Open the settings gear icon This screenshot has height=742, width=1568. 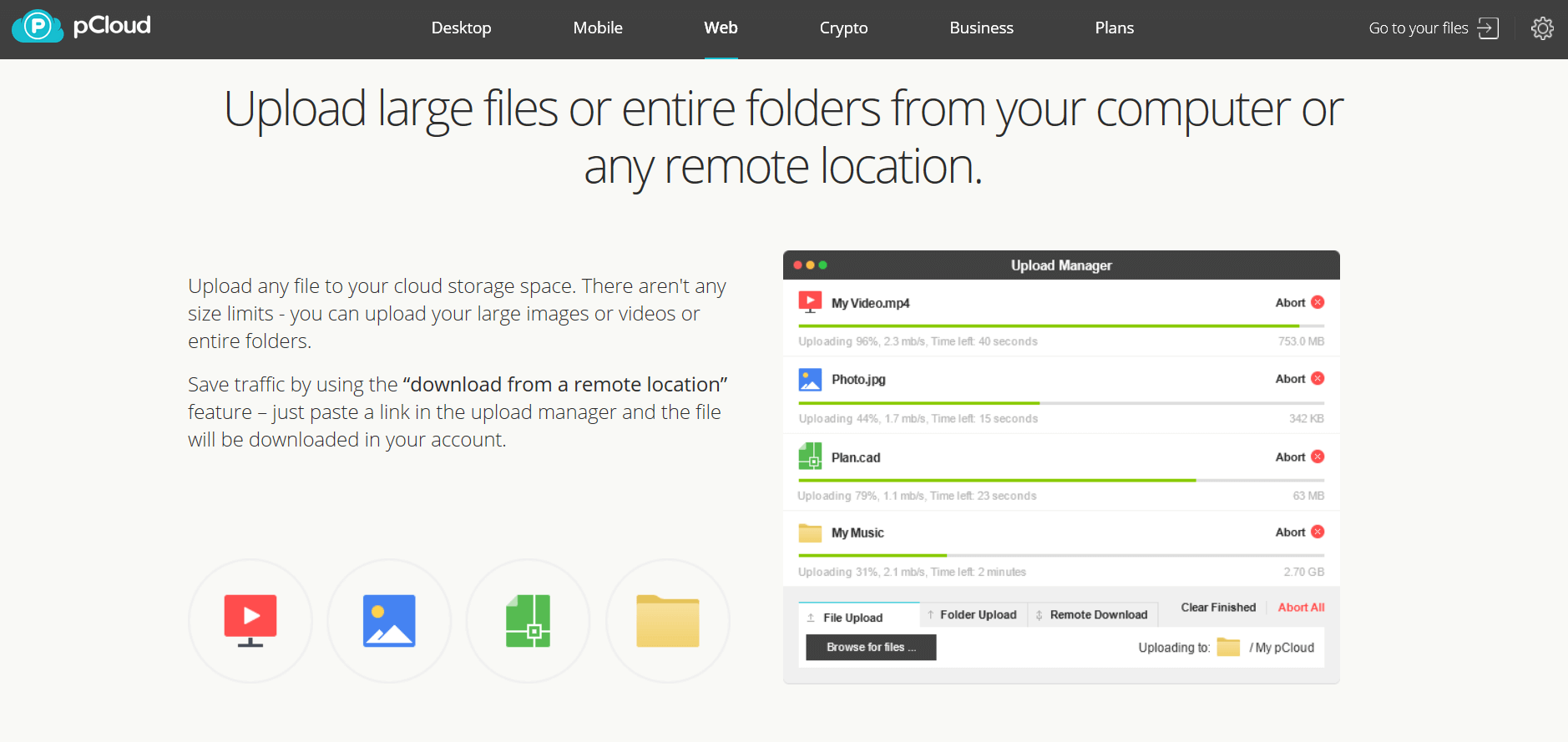(x=1542, y=28)
